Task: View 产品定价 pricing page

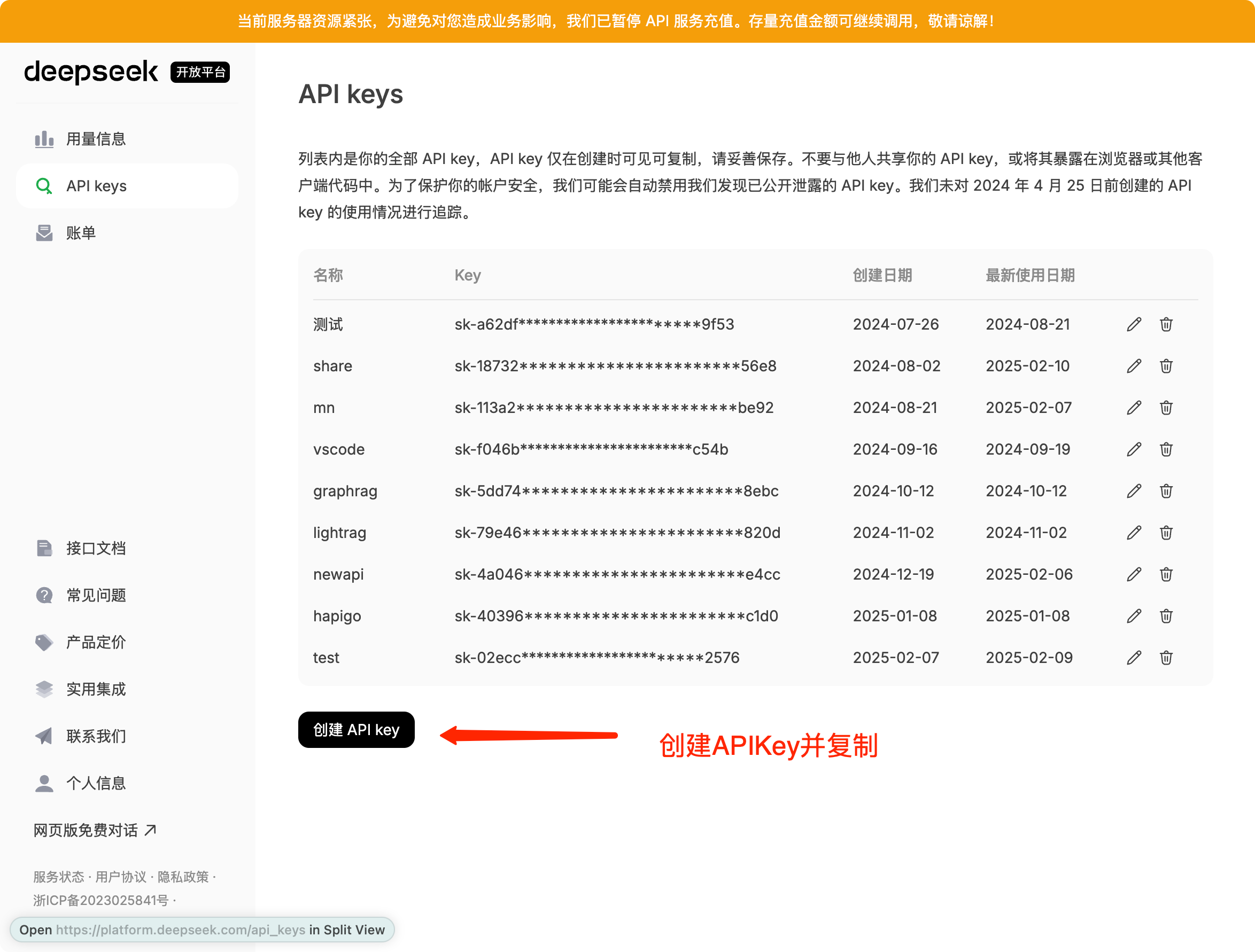Action: click(127, 643)
